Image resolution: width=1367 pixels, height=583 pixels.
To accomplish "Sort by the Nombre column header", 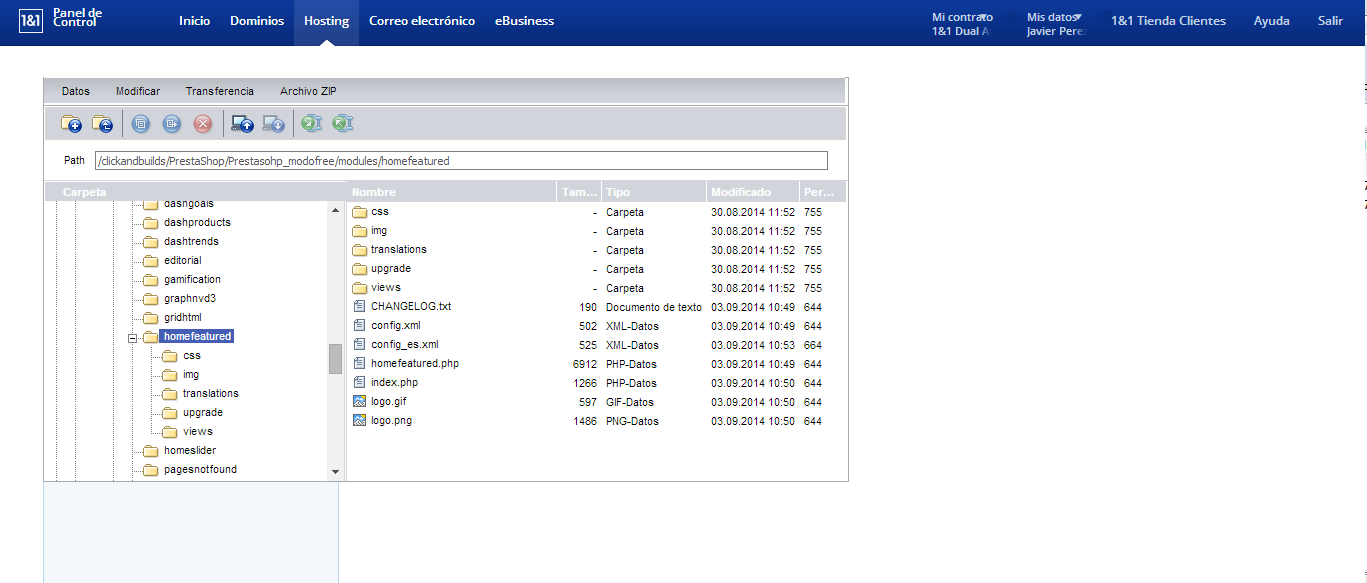I will point(451,192).
